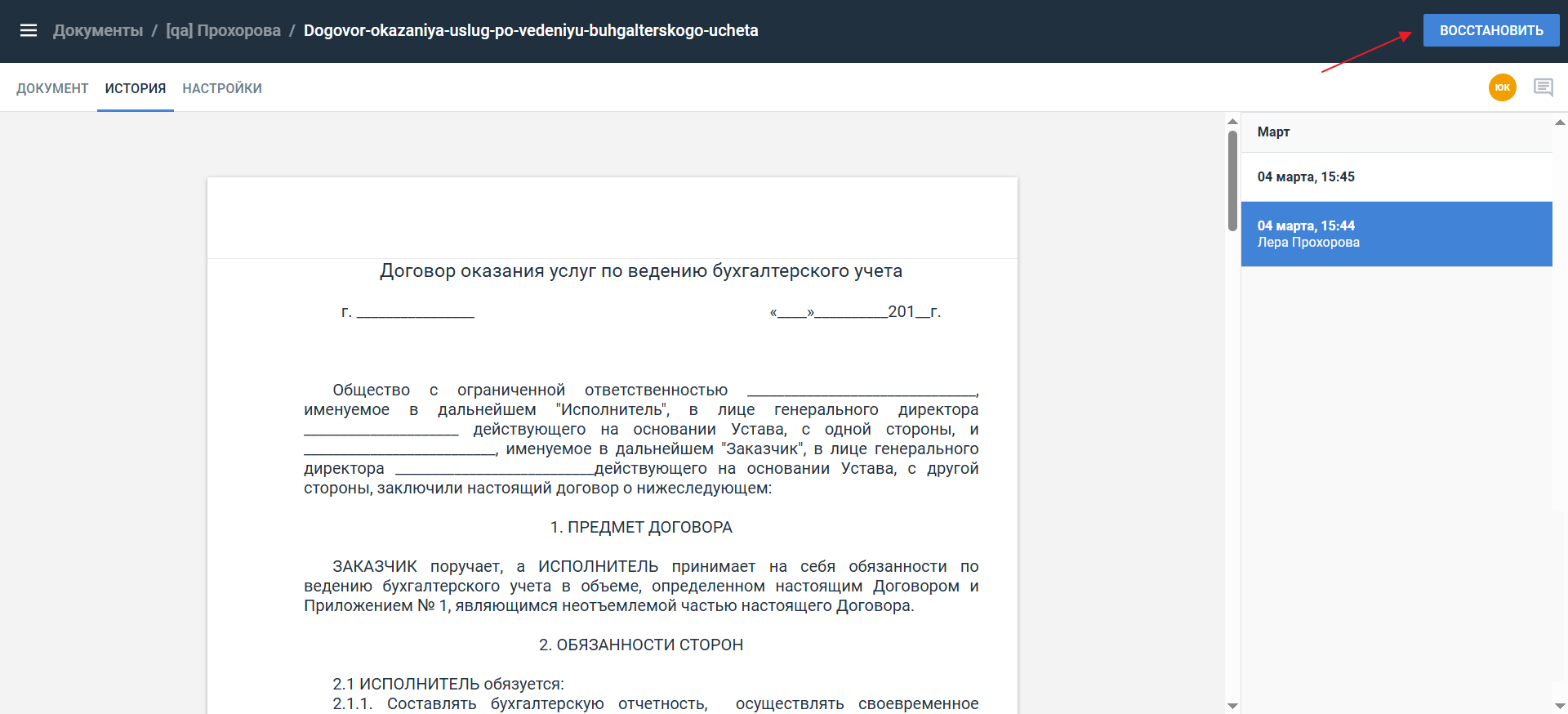Viewport: 1568px width, 714px height.
Task: Click the document vertical scrollbar thumb
Action: (x=1232, y=180)
